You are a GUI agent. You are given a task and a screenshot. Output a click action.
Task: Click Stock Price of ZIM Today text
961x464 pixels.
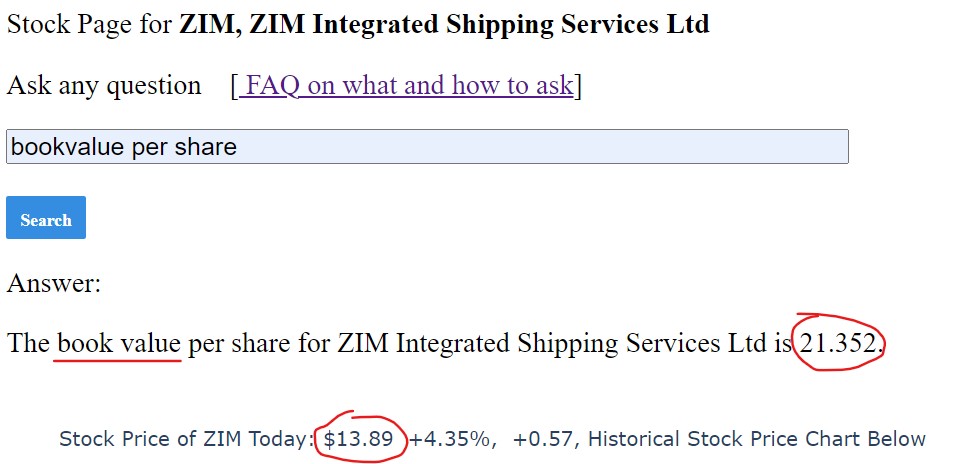click(x=187, y=439)
